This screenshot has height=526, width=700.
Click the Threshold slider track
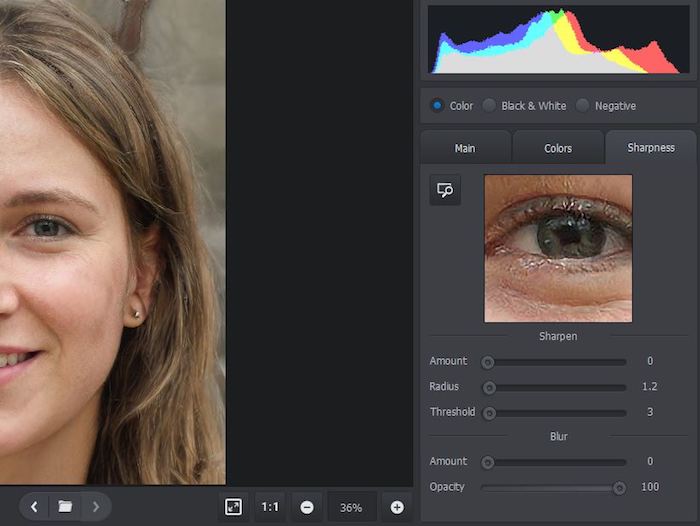(x=556, y=412)
